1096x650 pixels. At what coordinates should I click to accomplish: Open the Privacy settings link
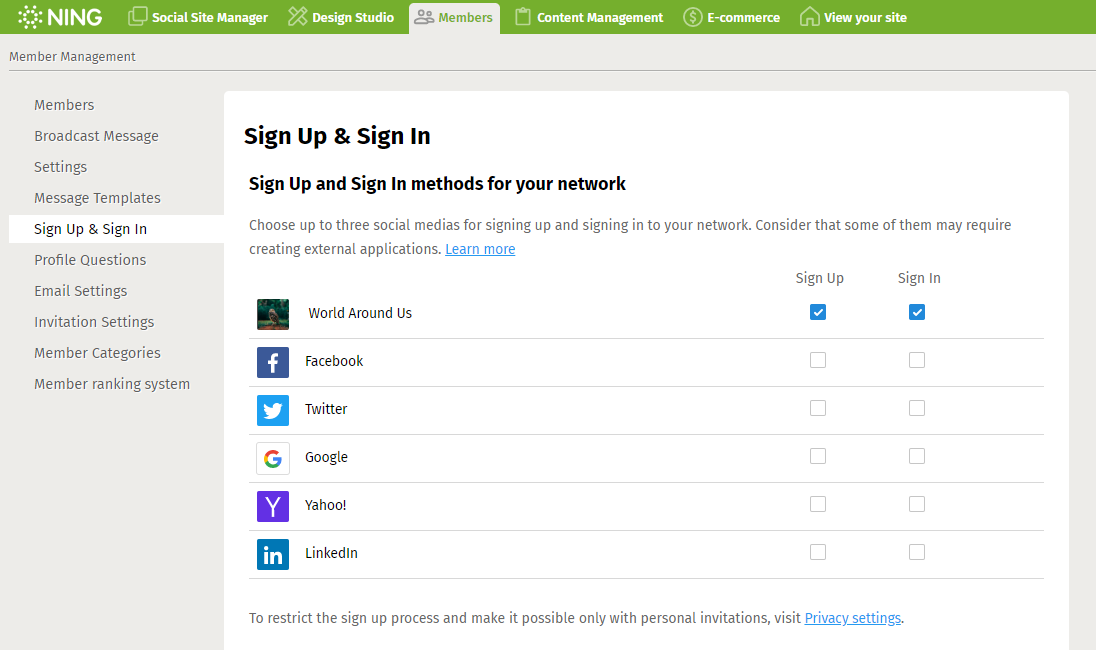(x=853, y=618)
